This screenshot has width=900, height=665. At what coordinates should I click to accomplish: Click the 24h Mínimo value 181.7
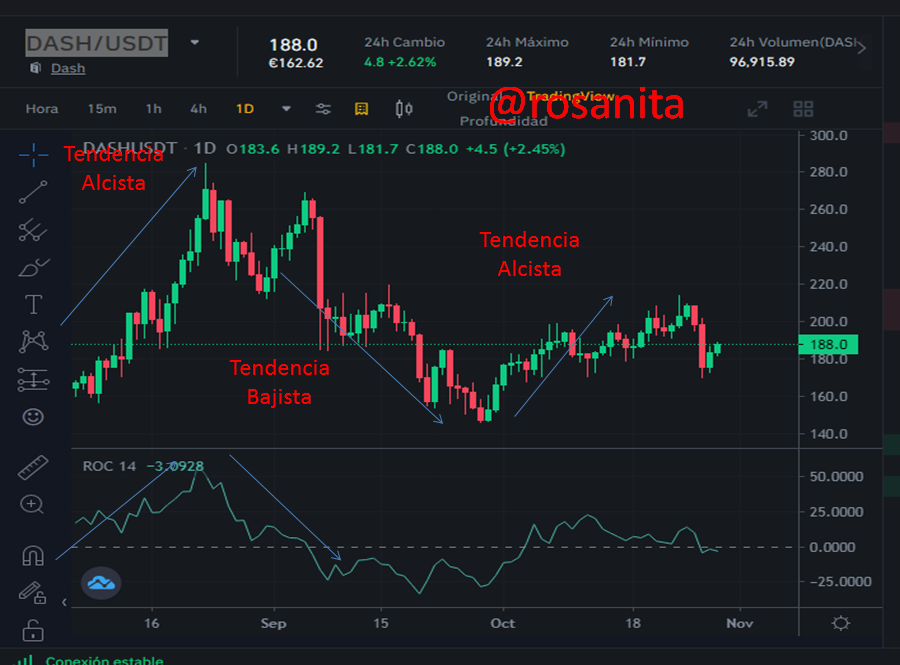[628, 62]
